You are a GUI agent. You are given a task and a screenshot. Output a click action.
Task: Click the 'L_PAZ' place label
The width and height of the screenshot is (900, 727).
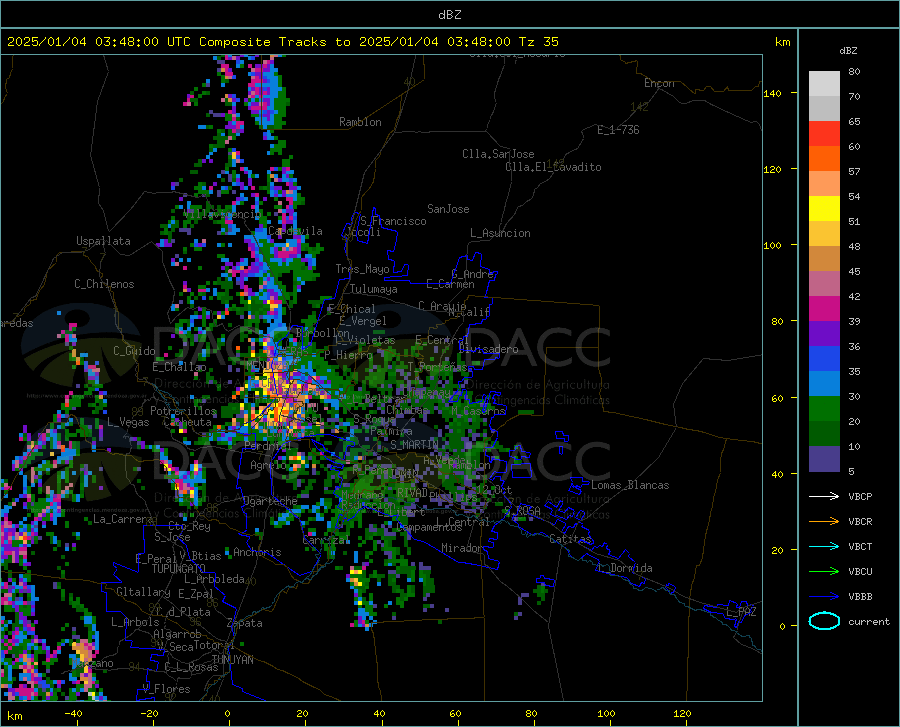[741, 612]
